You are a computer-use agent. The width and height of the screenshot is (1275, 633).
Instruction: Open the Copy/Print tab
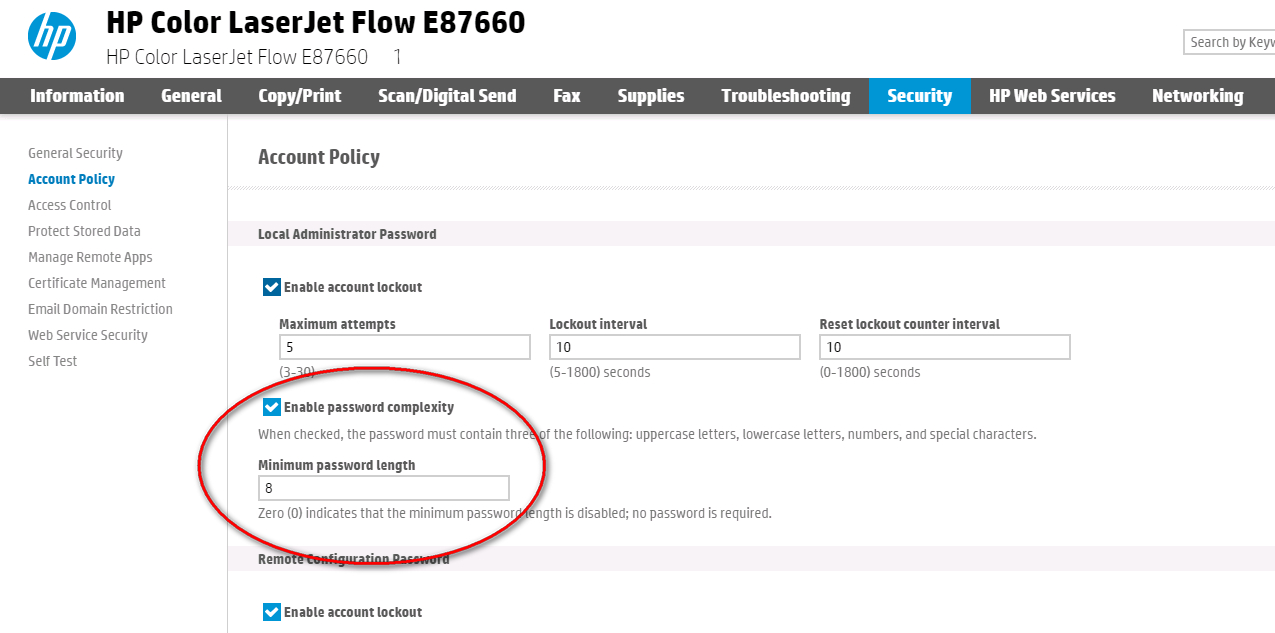pyautogui.click(x=299, y=96)
